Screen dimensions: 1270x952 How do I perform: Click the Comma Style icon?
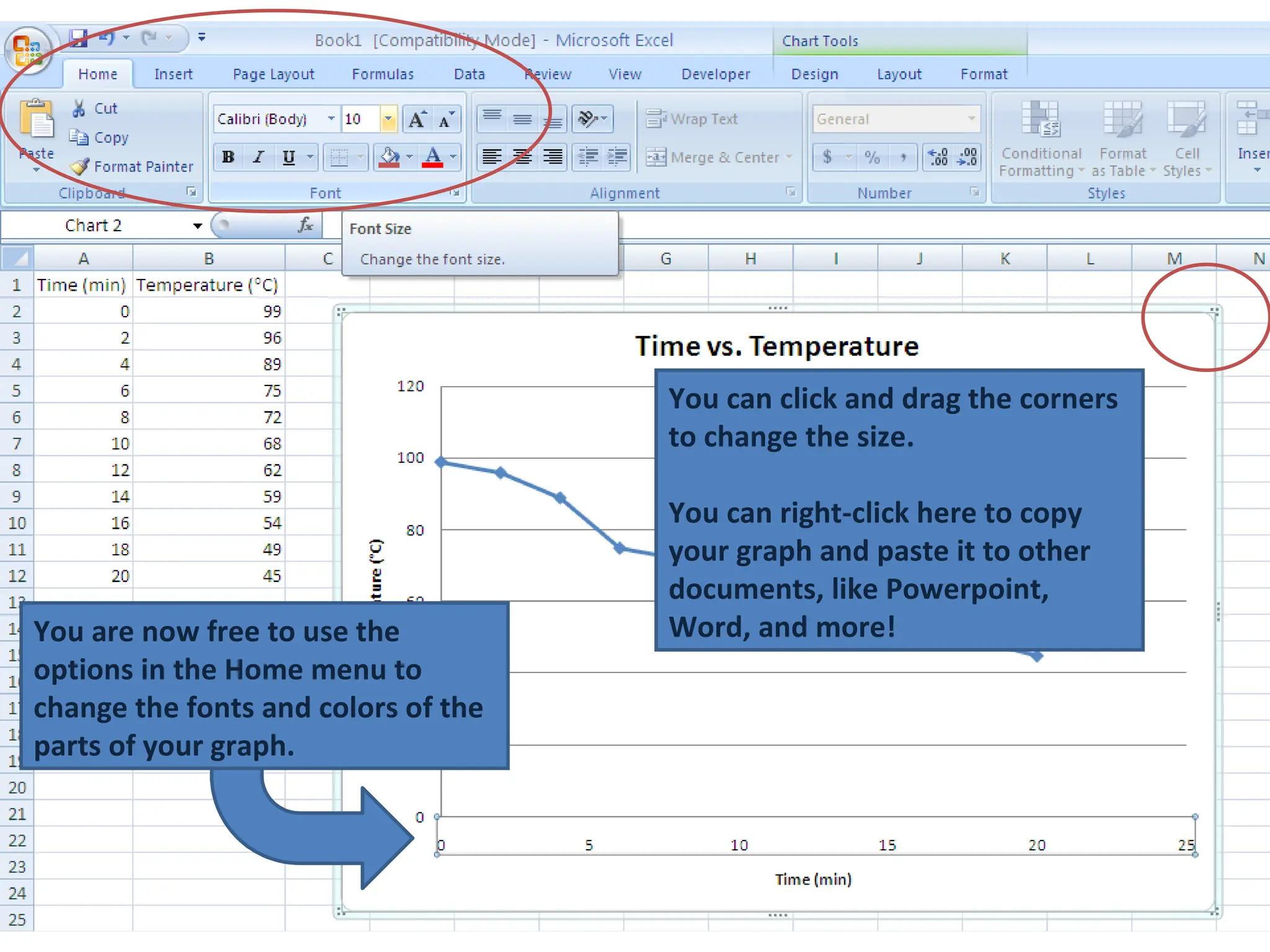tap(904, 157)
